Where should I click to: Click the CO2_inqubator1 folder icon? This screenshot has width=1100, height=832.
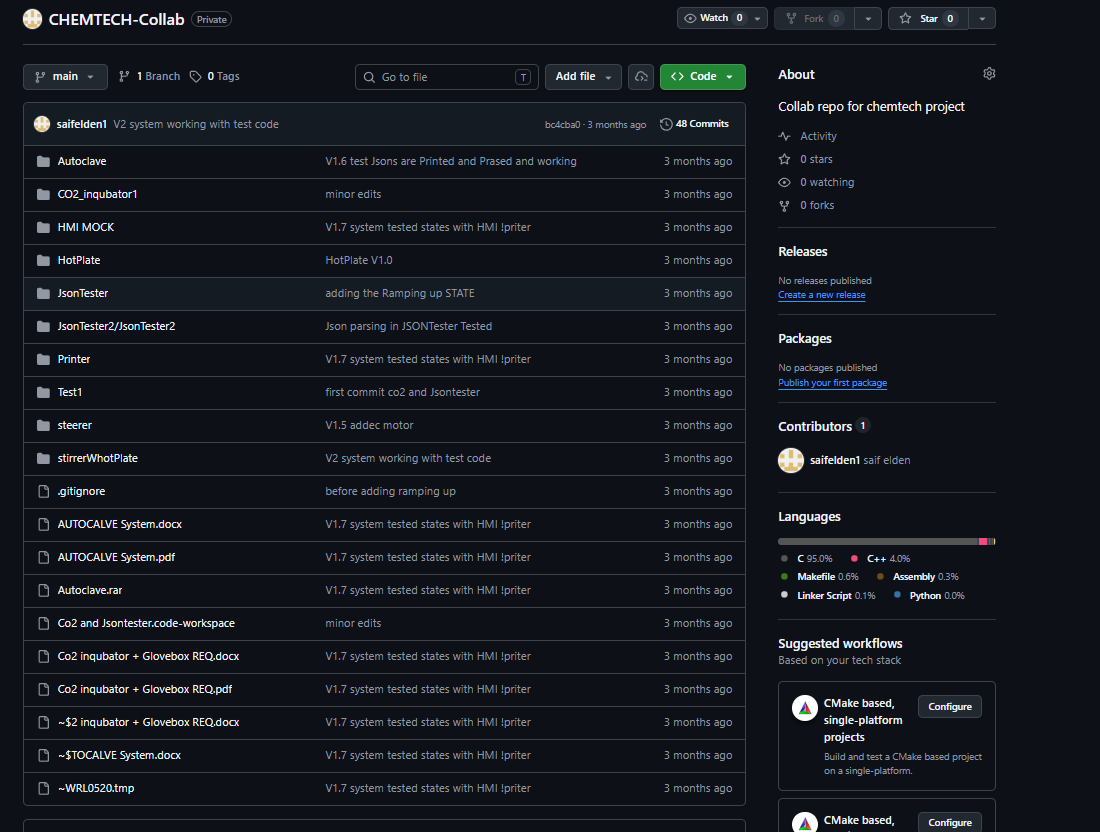43,194
